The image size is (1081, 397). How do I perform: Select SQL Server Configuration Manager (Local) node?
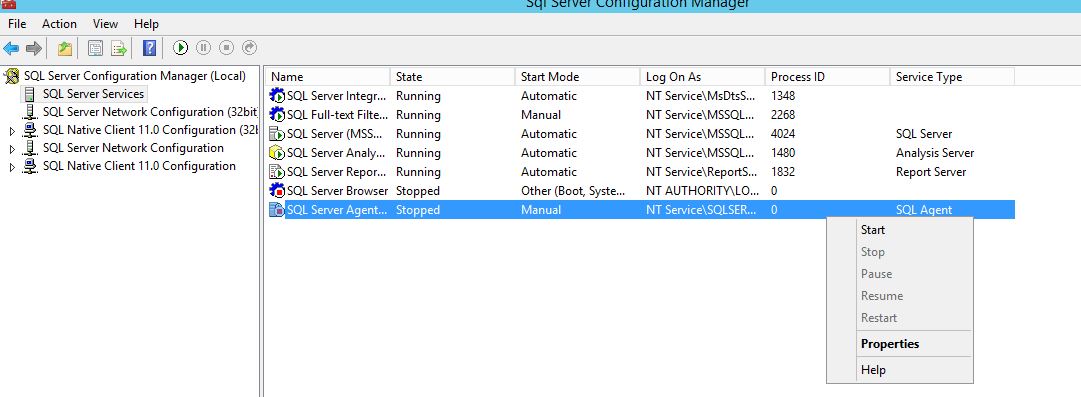[x=134, y=76]
